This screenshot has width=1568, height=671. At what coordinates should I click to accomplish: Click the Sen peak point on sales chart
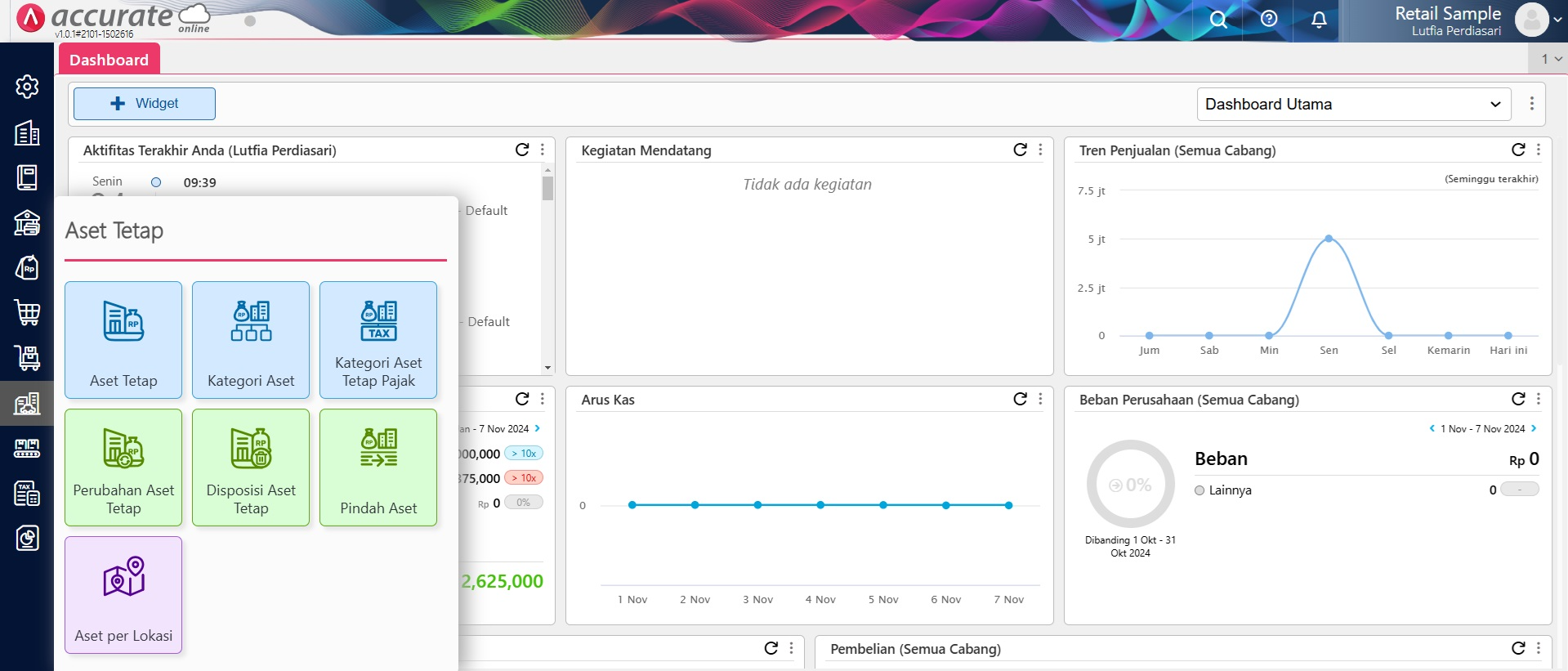1329,239
